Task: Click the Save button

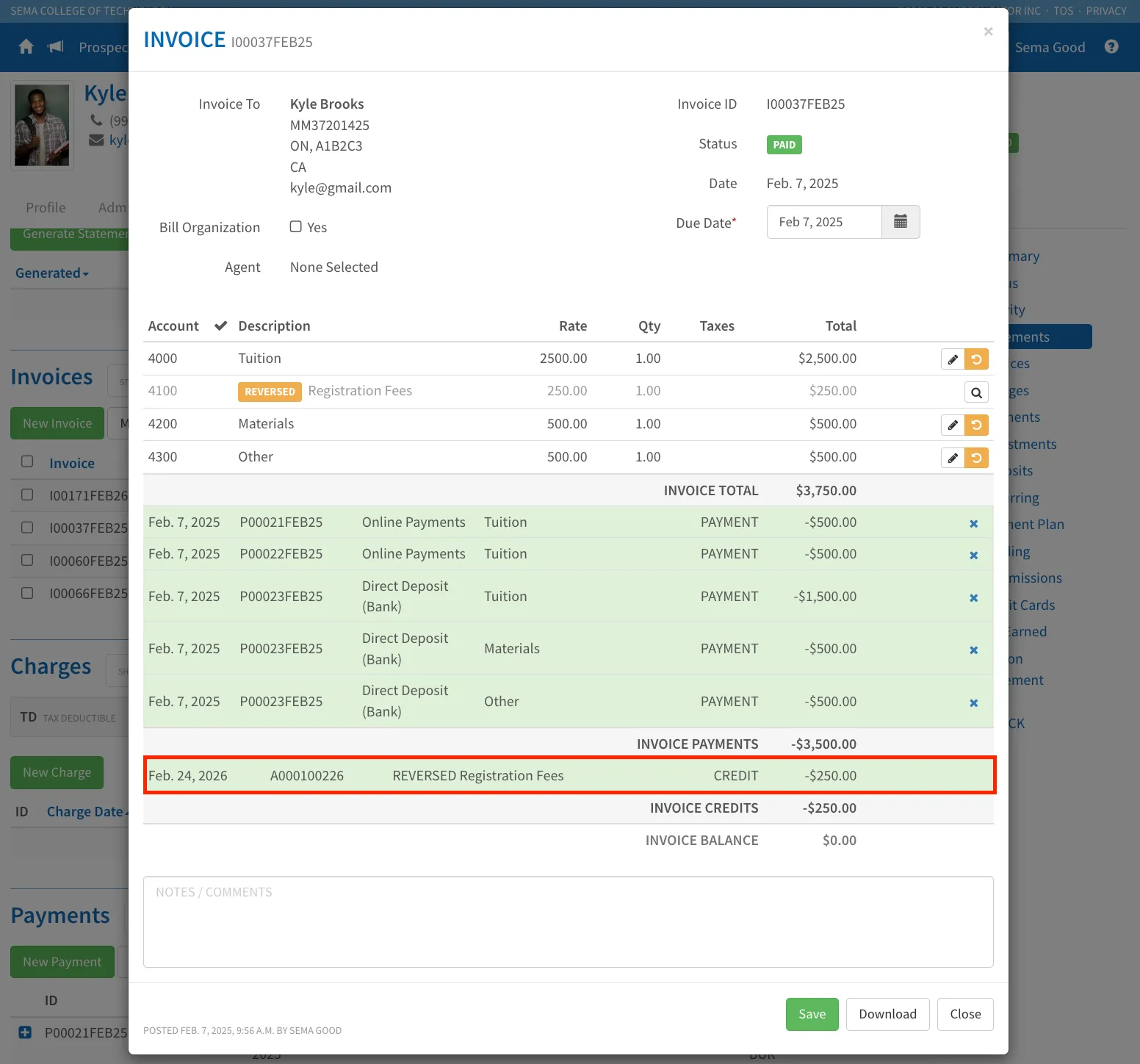Action: tap(812, 1014)
